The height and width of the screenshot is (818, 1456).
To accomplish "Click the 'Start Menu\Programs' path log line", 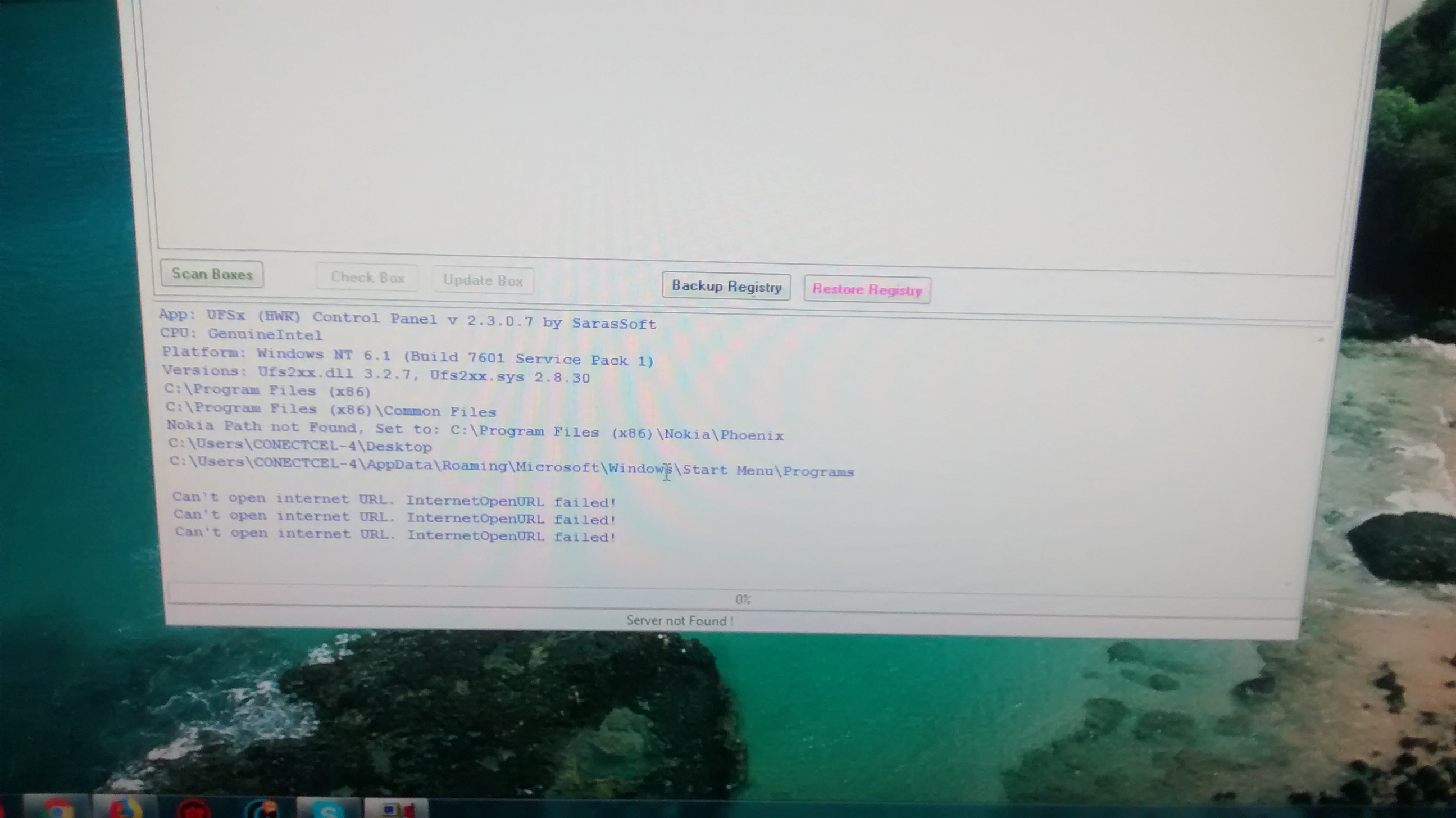I will point(512,467).
